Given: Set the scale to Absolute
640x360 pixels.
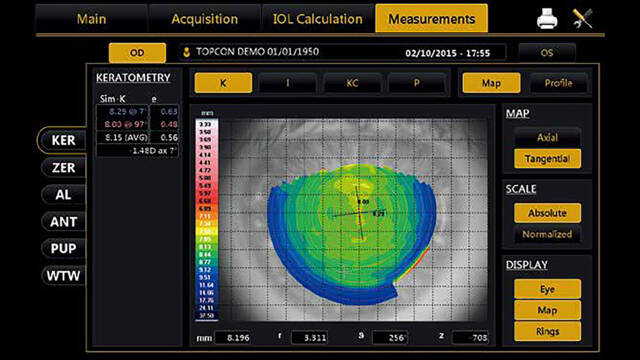Looking at the screenshot, I should click(x=547, y=213).
